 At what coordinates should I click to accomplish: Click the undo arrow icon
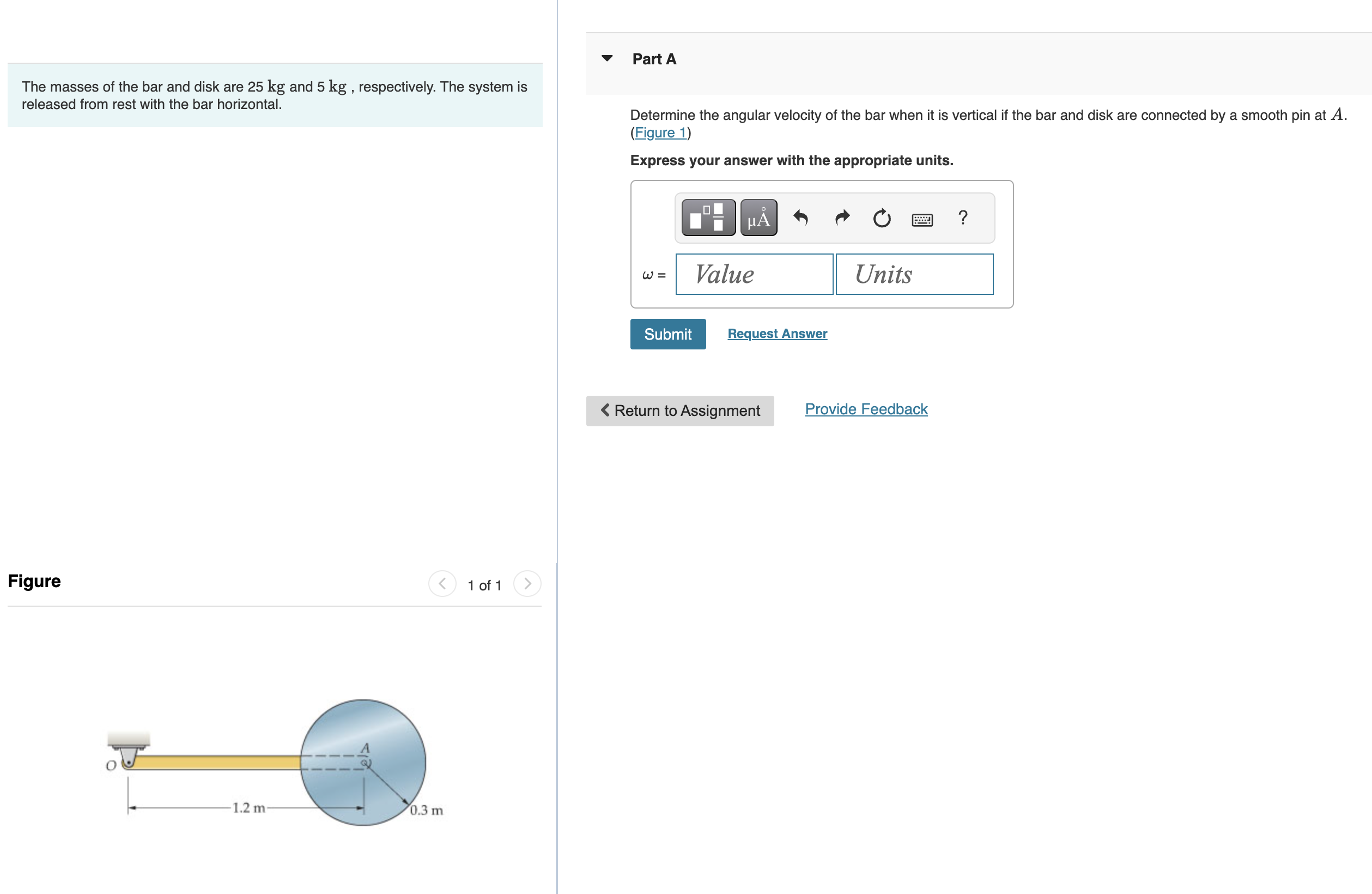point(800,218)
